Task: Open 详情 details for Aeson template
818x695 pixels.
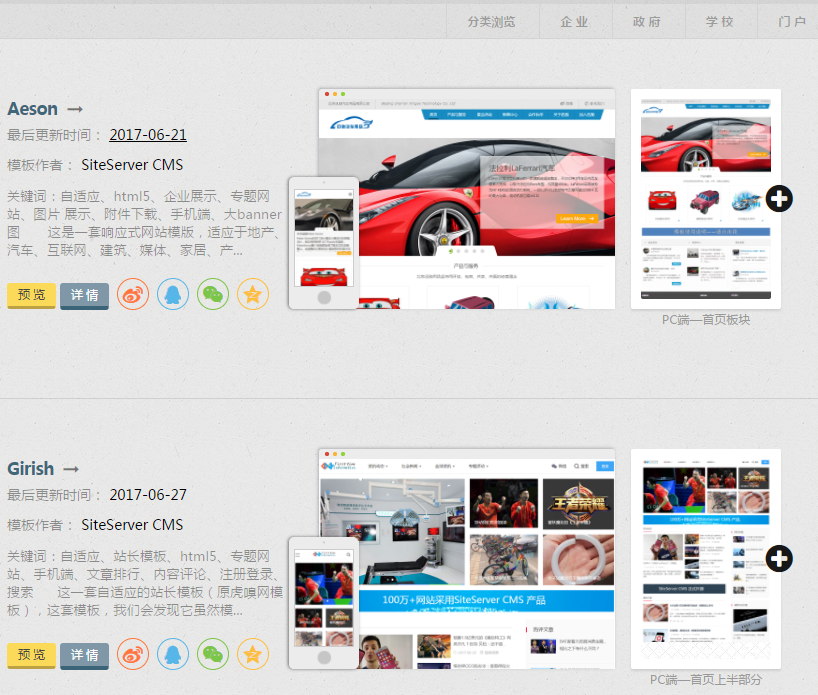Action: [84, 295]
